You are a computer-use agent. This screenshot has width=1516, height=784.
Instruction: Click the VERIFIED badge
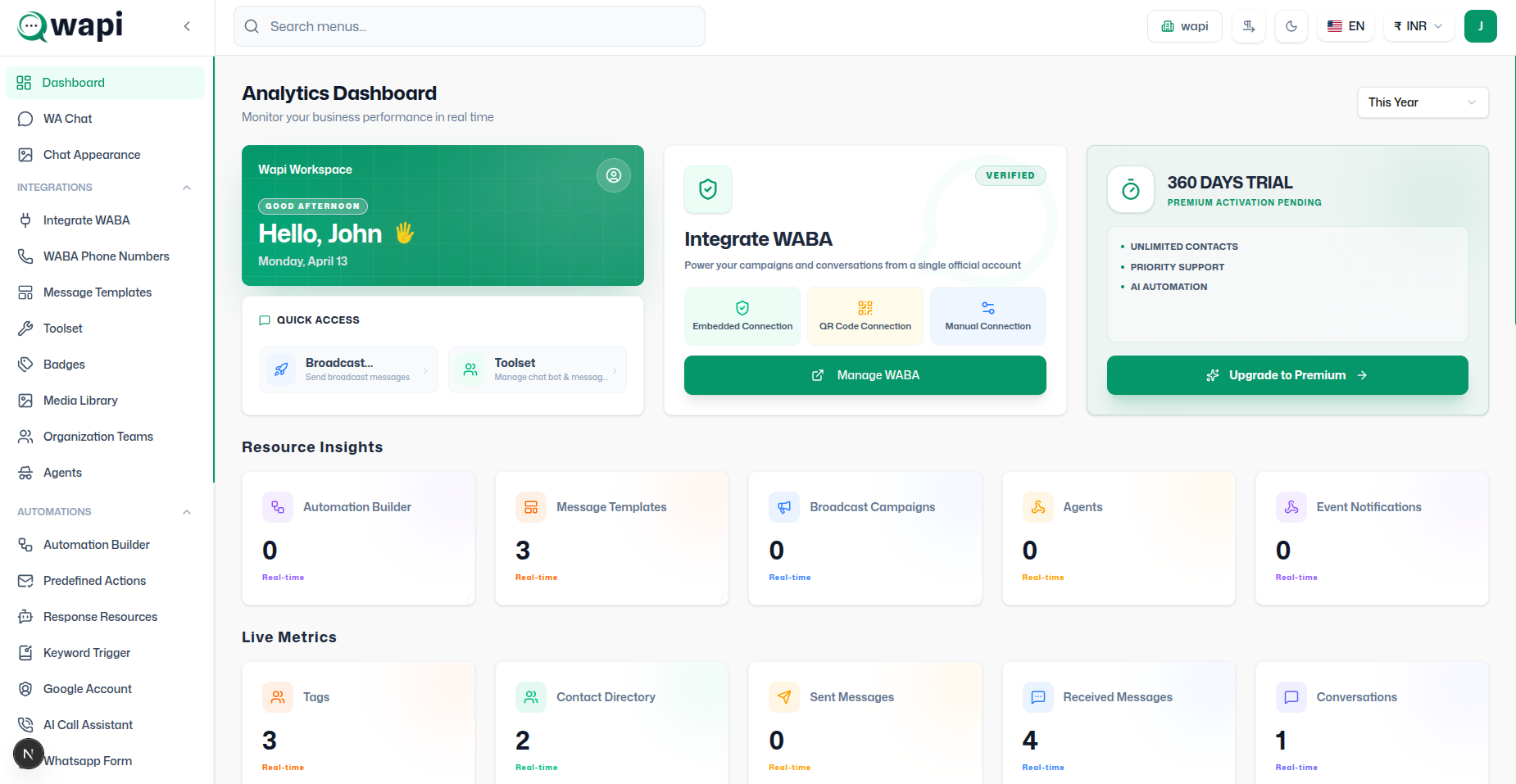[1010, 175]
